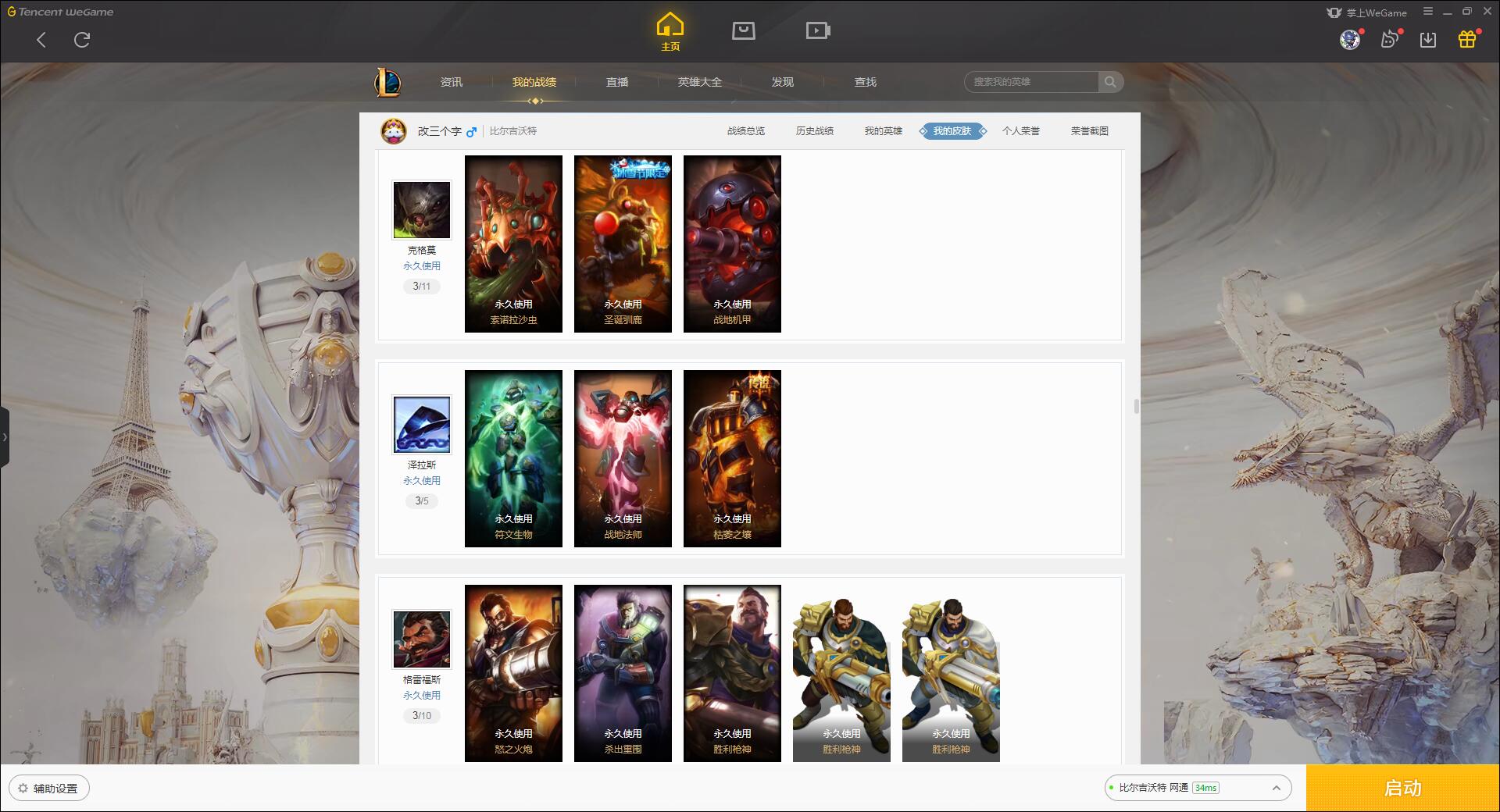Click the 克格莫 champion portrait

pos(422,210)
